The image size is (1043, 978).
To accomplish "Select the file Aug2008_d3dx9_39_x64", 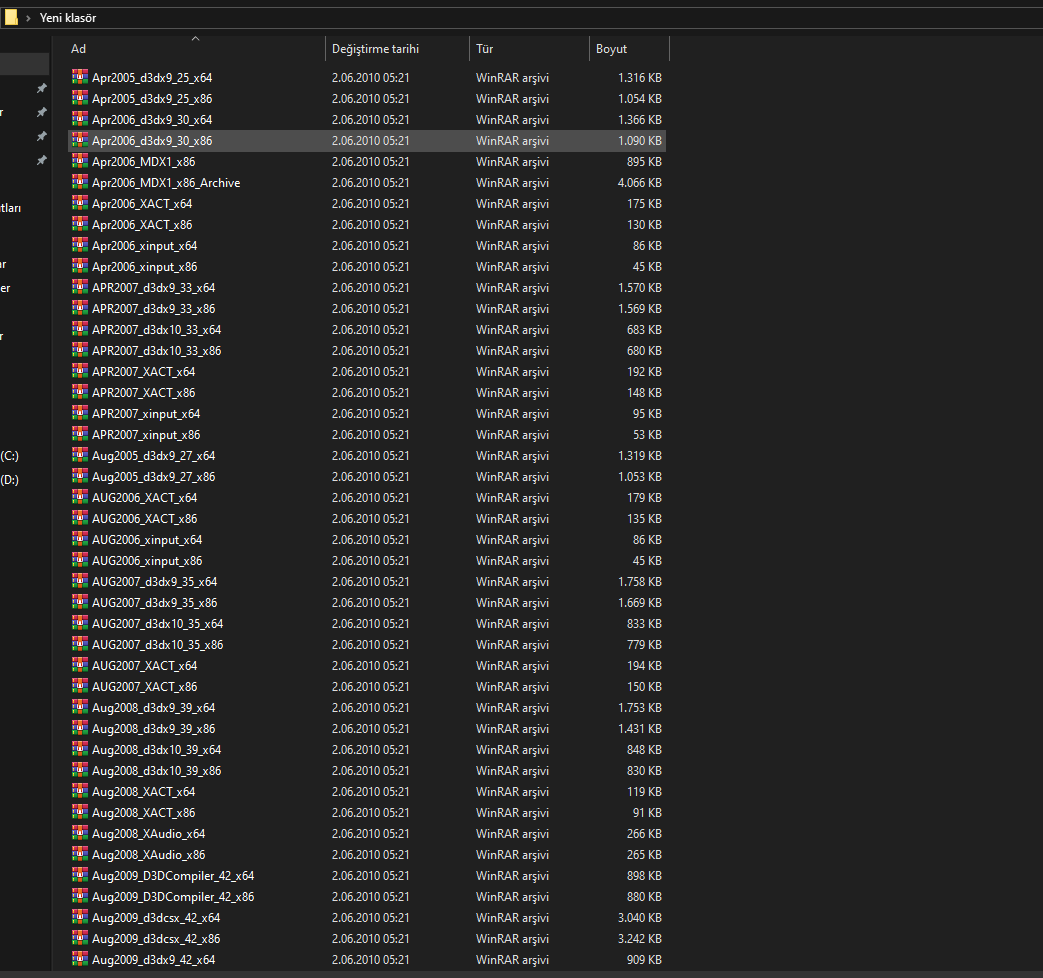I will tap(367, 707).
